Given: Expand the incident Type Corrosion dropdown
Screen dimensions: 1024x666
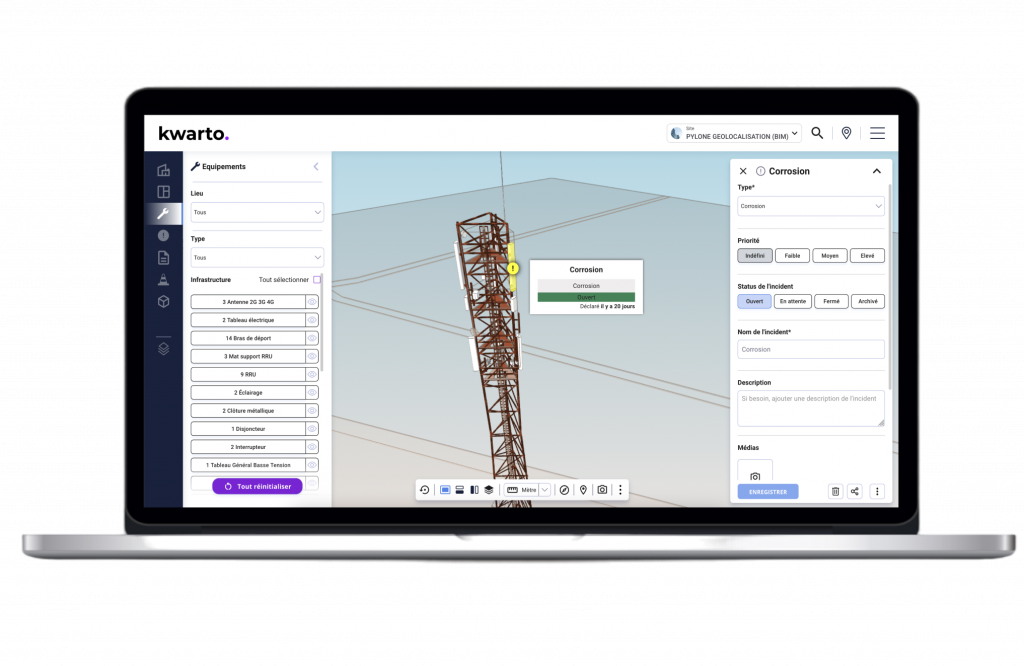Looking at the screenshot, I should click(810, 206).
